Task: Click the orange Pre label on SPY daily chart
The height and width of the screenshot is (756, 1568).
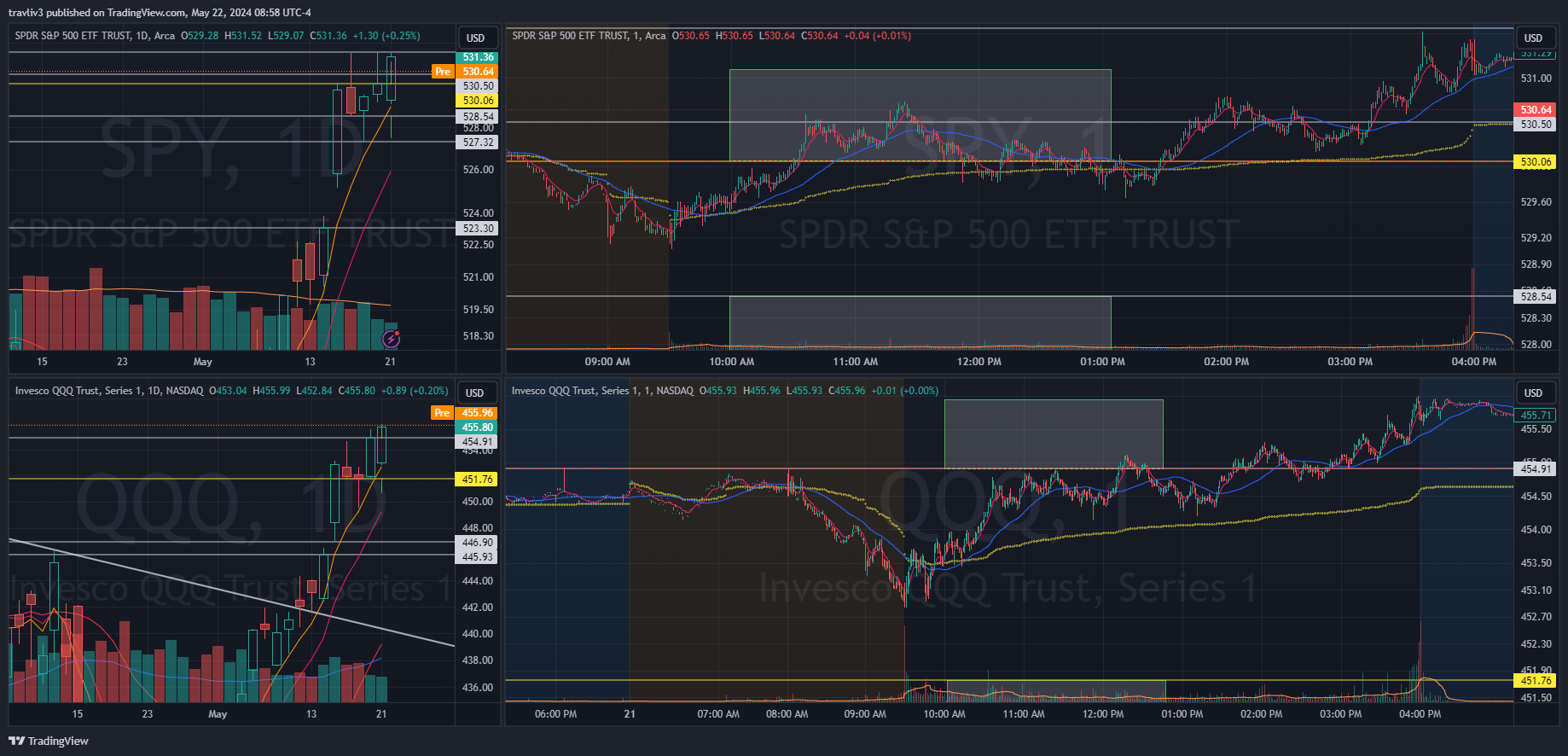Action: (x=443, y=72)
